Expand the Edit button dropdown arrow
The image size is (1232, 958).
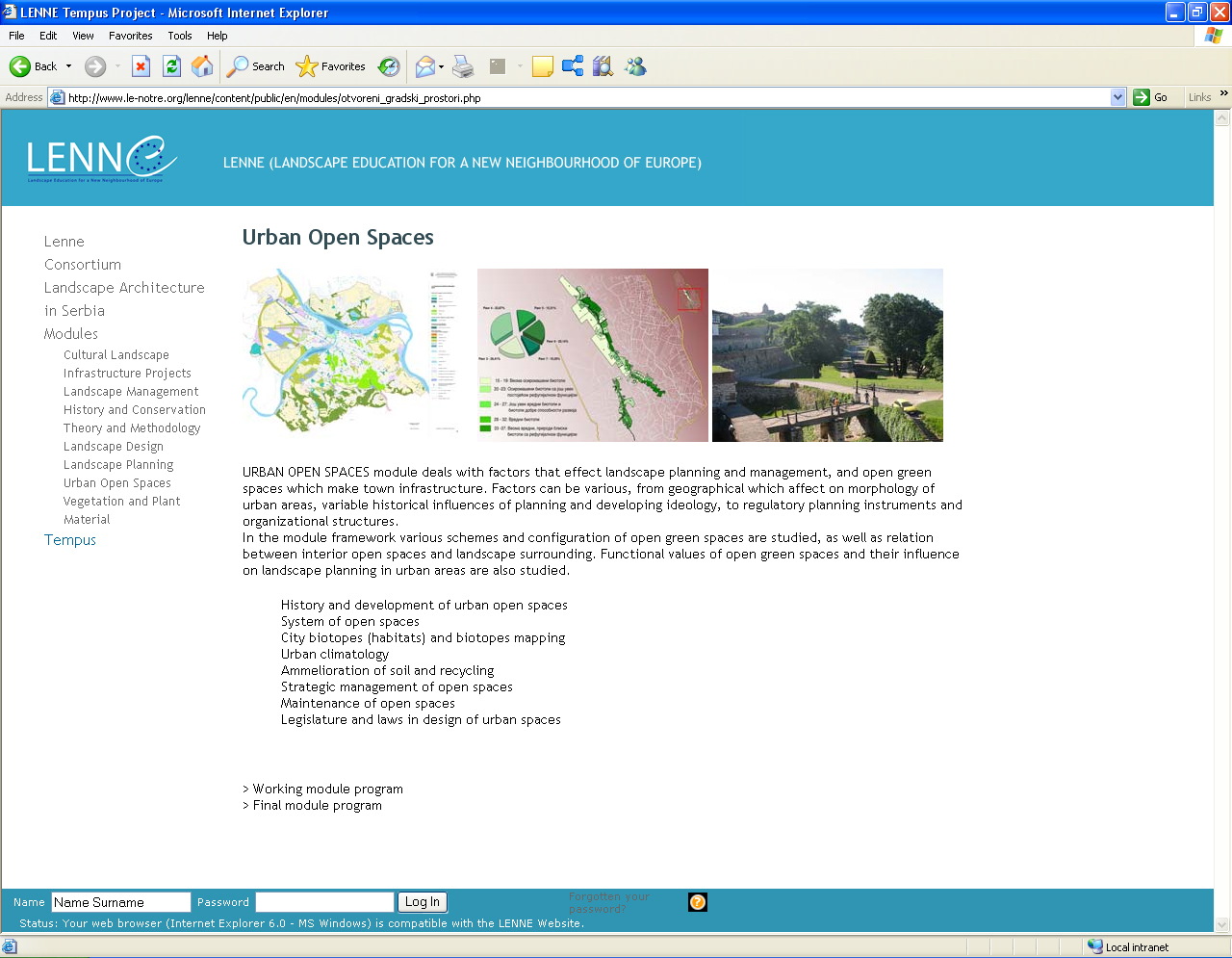click(x=520, y=66)
